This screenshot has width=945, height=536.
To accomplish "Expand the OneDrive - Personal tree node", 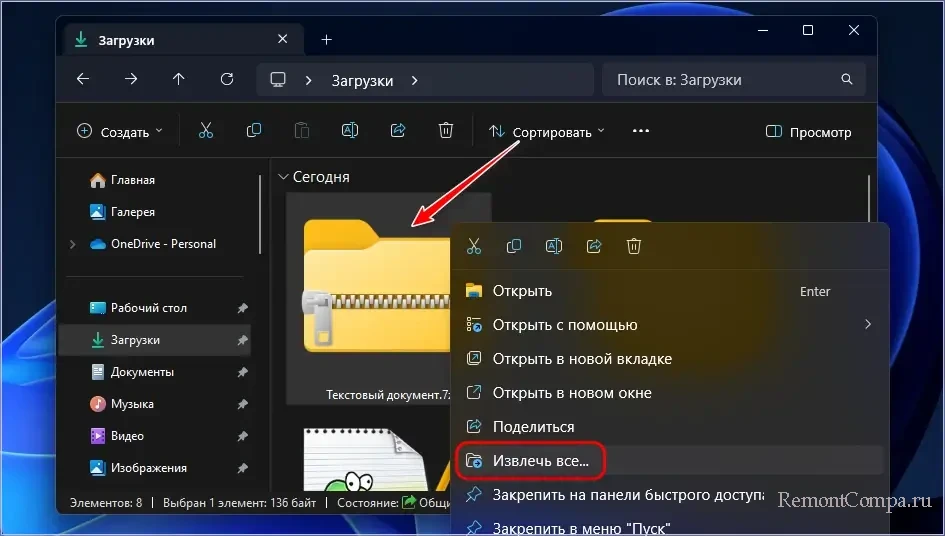I will tap(72, 244).
